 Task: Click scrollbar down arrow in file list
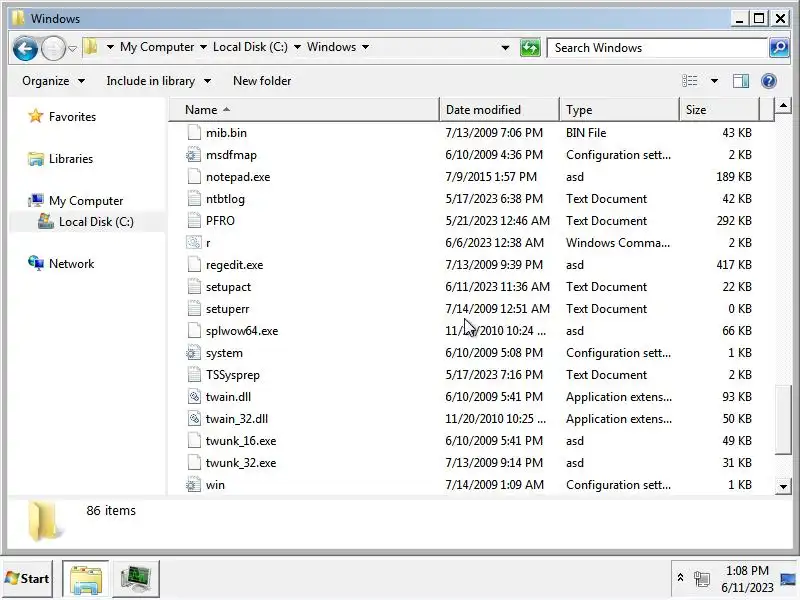click(x=783, y=486)
